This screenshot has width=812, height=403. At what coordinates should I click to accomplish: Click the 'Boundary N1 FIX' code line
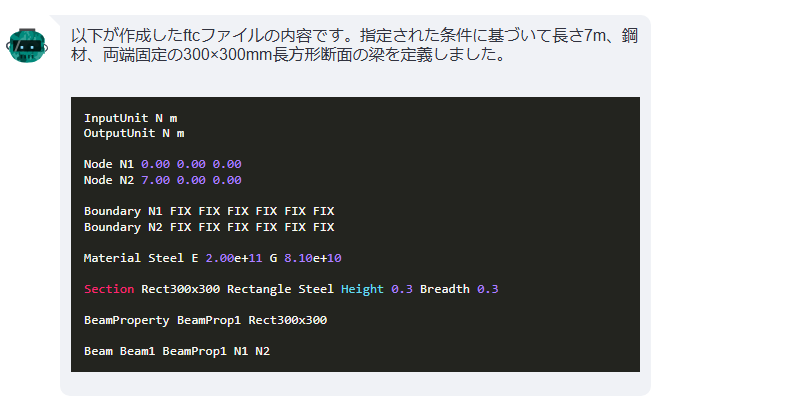(x=209, y=211)
